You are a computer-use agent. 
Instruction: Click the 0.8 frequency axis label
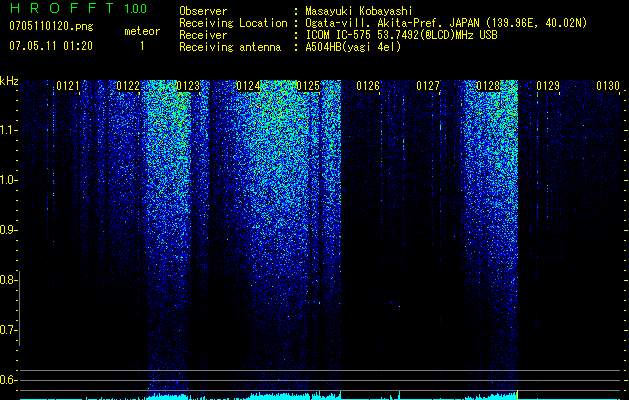click(7, 280)
